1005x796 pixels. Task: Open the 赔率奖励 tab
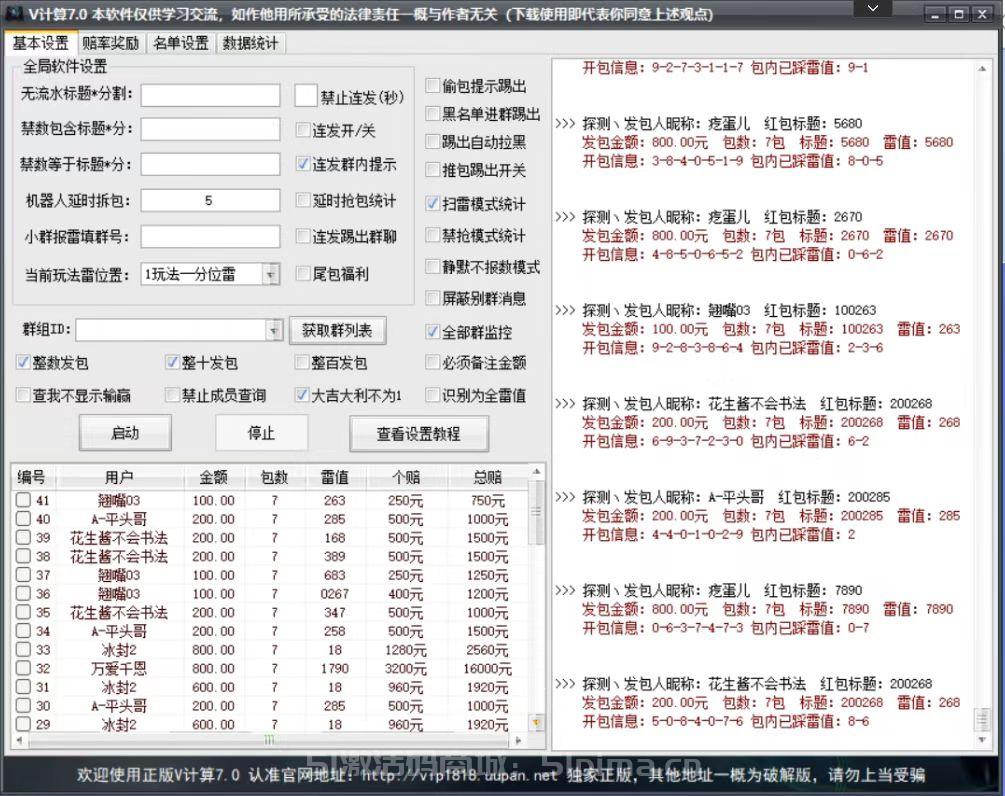tap(110, 43)
